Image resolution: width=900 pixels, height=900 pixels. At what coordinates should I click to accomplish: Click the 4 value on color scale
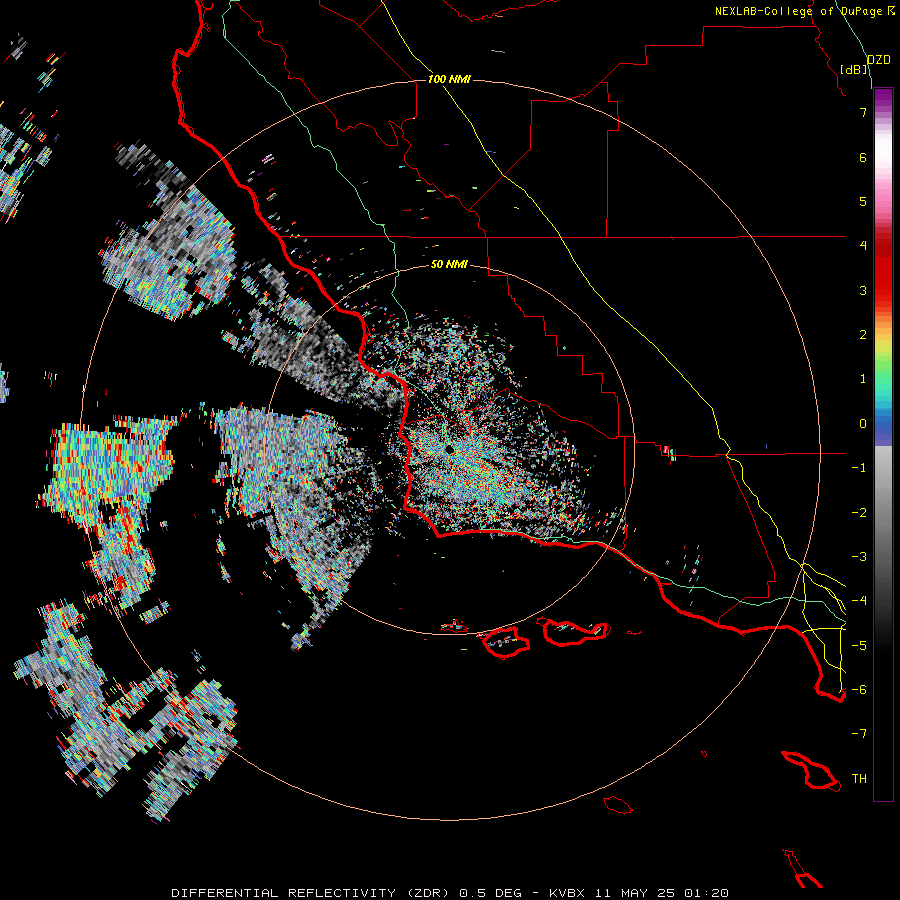coord(863,245)
